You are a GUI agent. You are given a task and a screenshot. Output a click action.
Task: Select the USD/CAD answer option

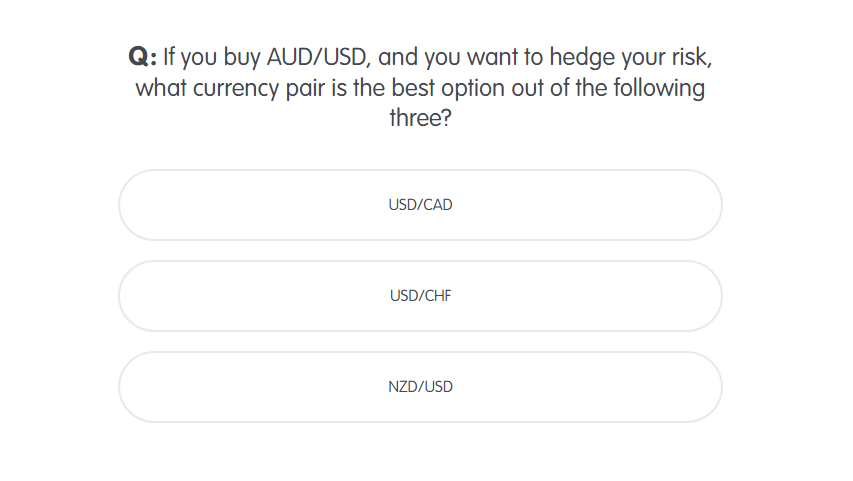420,205
